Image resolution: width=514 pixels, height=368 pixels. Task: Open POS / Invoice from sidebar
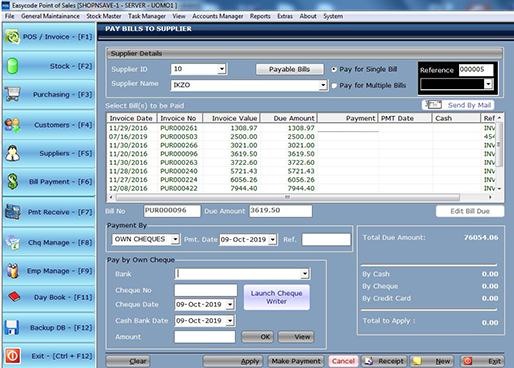49,37
